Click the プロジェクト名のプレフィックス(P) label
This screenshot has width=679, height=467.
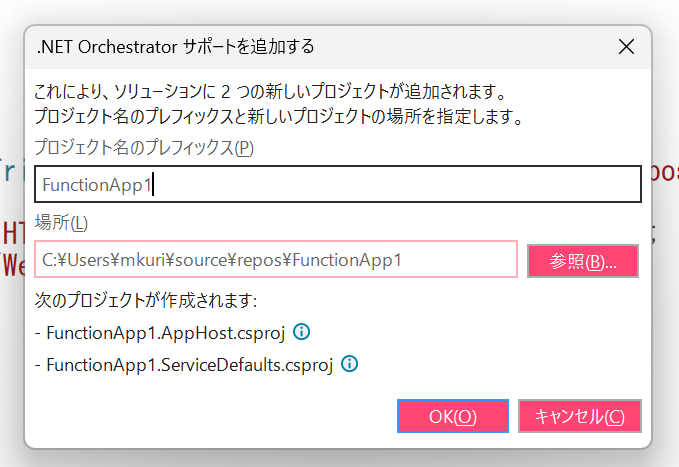point(144,148)
